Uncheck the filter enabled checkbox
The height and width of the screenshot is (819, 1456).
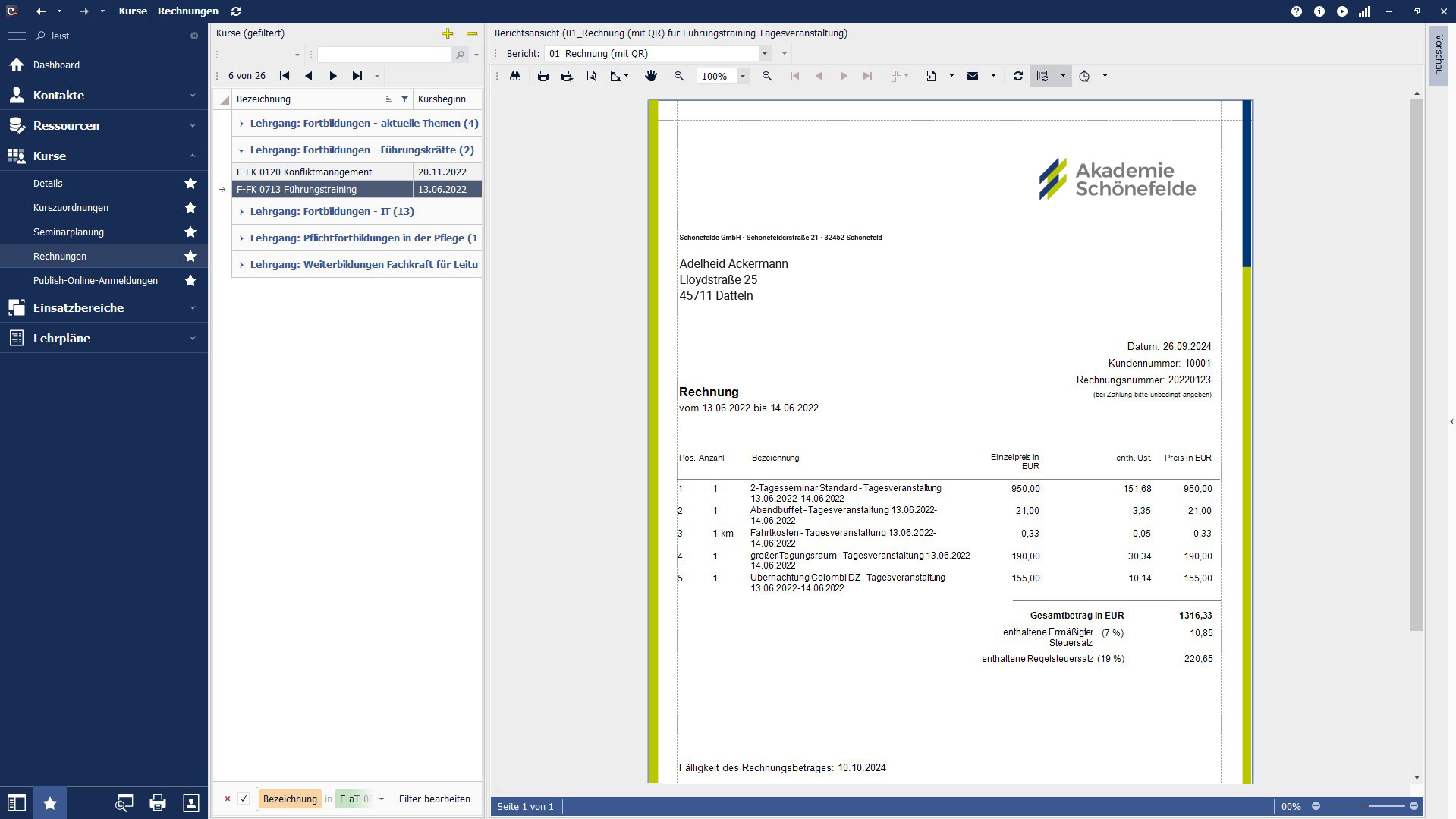244,799
